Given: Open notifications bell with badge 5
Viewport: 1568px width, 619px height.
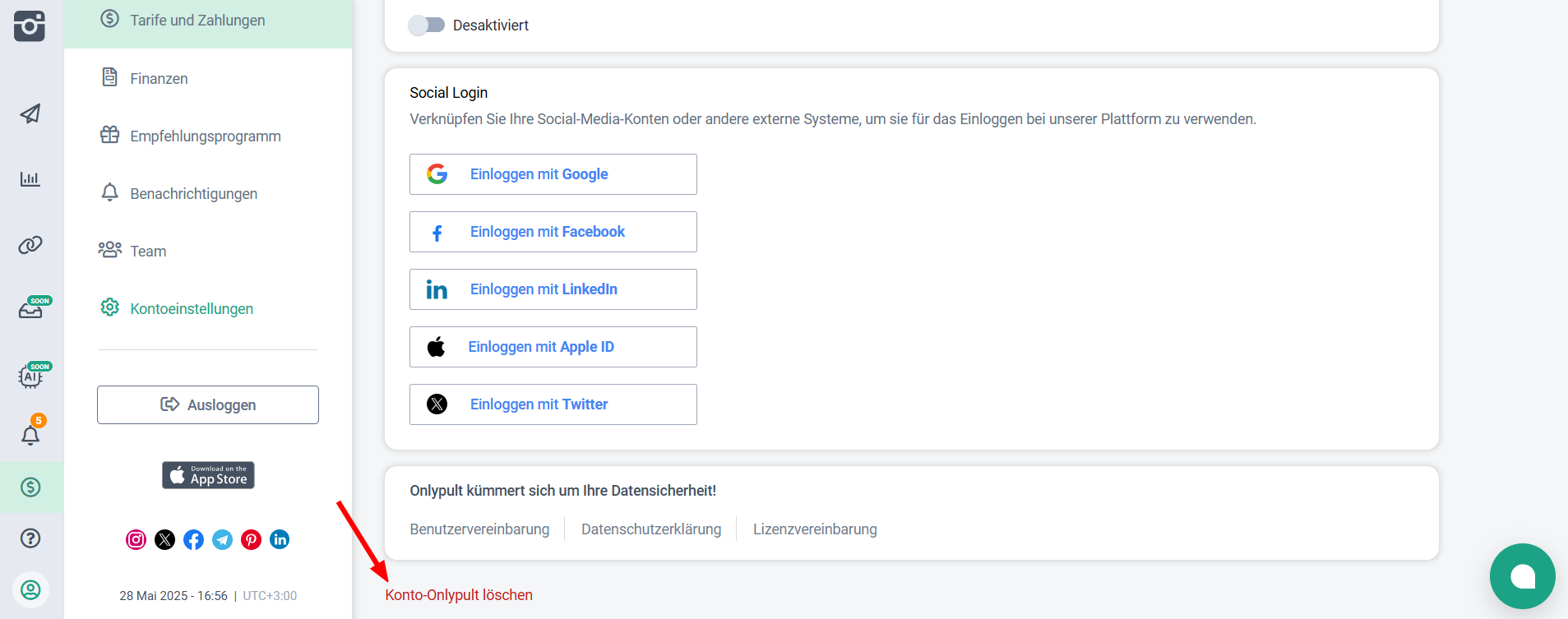Looking at the screenshot, I should point(30,435).
